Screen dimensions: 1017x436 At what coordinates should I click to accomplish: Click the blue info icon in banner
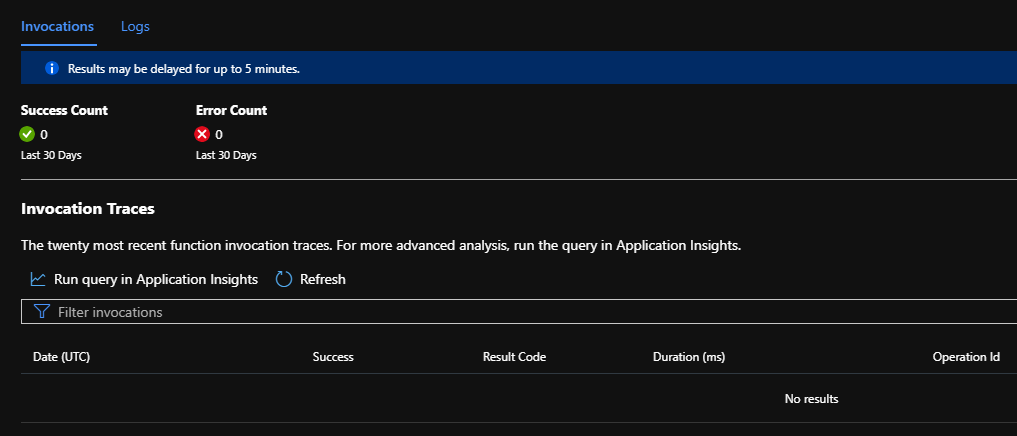click(53, 68)
